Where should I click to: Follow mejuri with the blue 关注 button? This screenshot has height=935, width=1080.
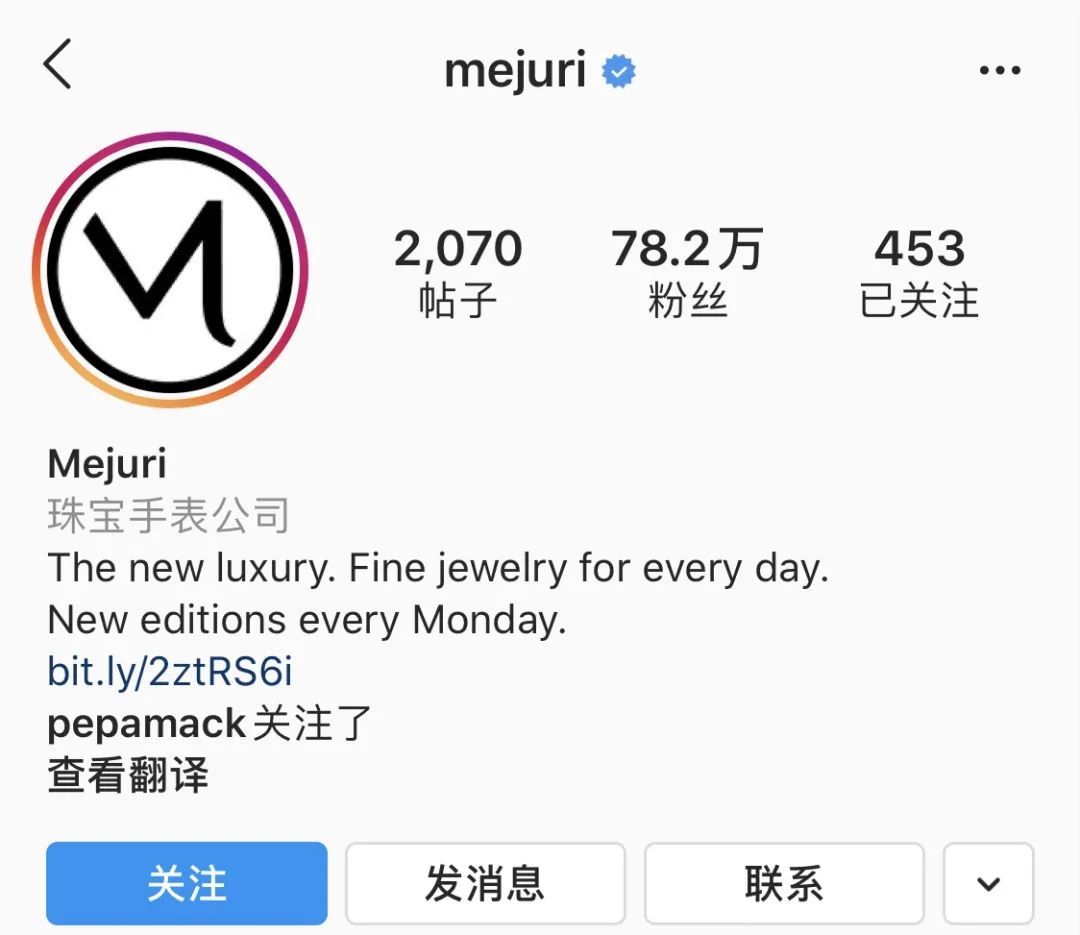(187, 883)
